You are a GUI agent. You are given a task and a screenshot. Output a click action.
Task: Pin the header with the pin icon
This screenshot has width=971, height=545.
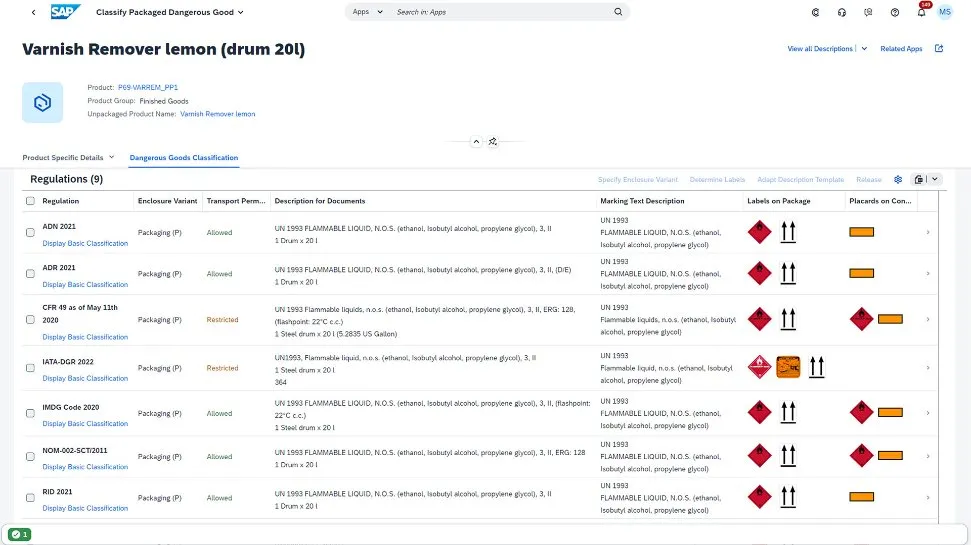[x=493, y=142]
